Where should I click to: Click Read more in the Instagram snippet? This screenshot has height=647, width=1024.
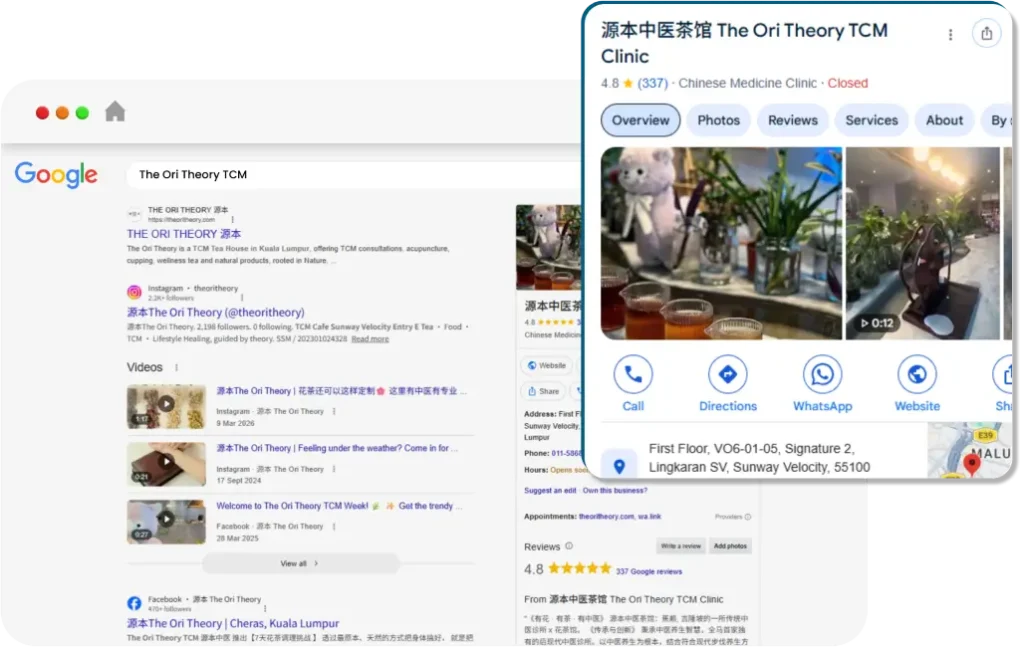point(370,339)
